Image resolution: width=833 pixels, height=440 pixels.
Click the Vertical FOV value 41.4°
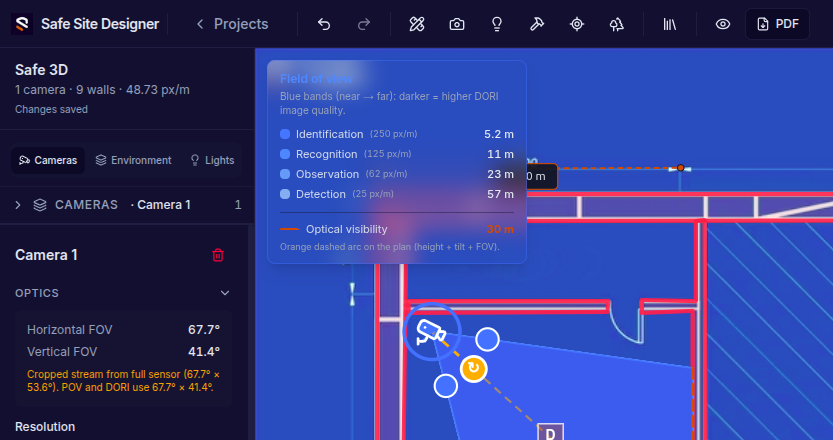pos(204,352)
